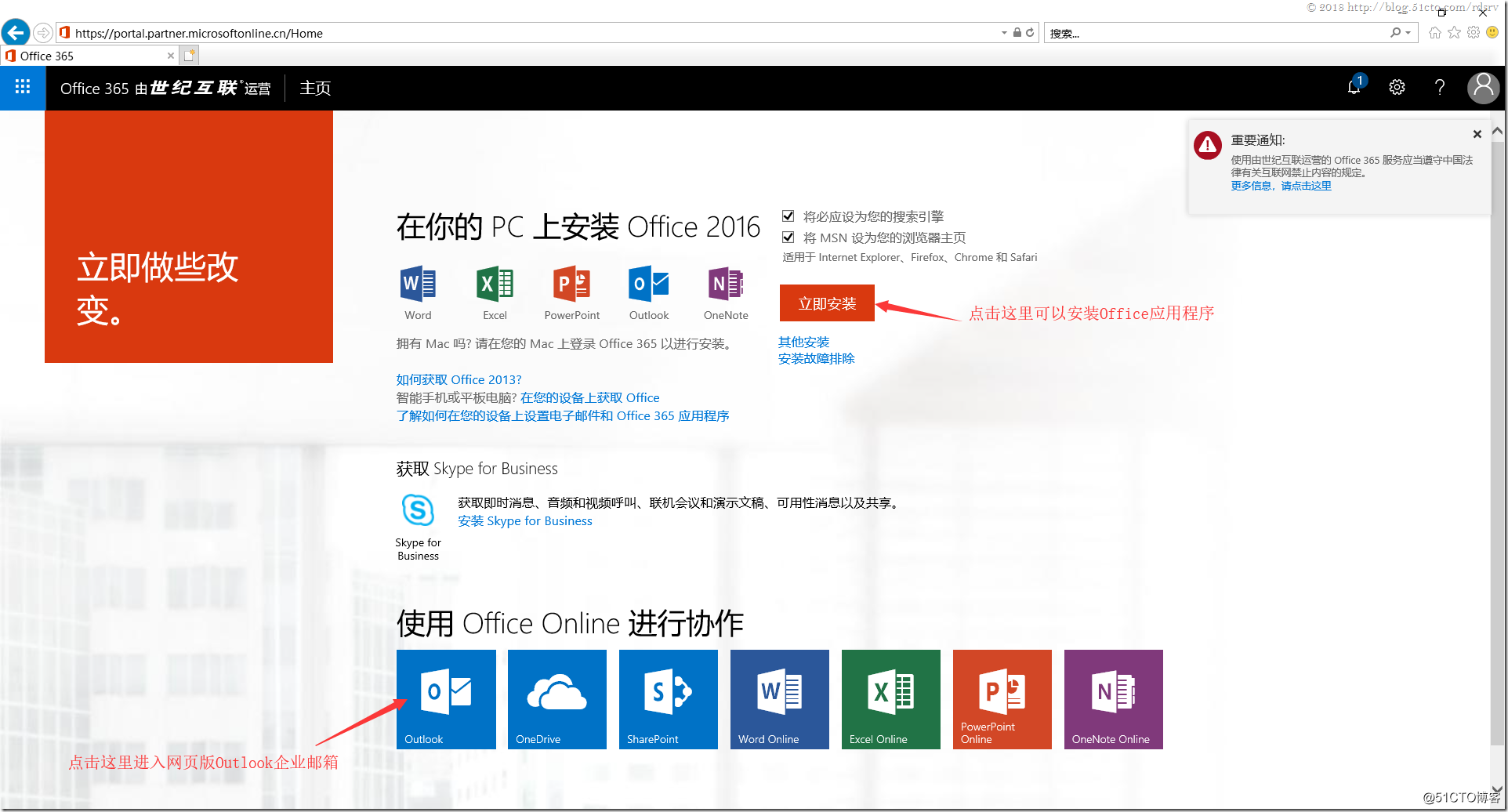Open the Excel Online tile

tap(891, 699)
